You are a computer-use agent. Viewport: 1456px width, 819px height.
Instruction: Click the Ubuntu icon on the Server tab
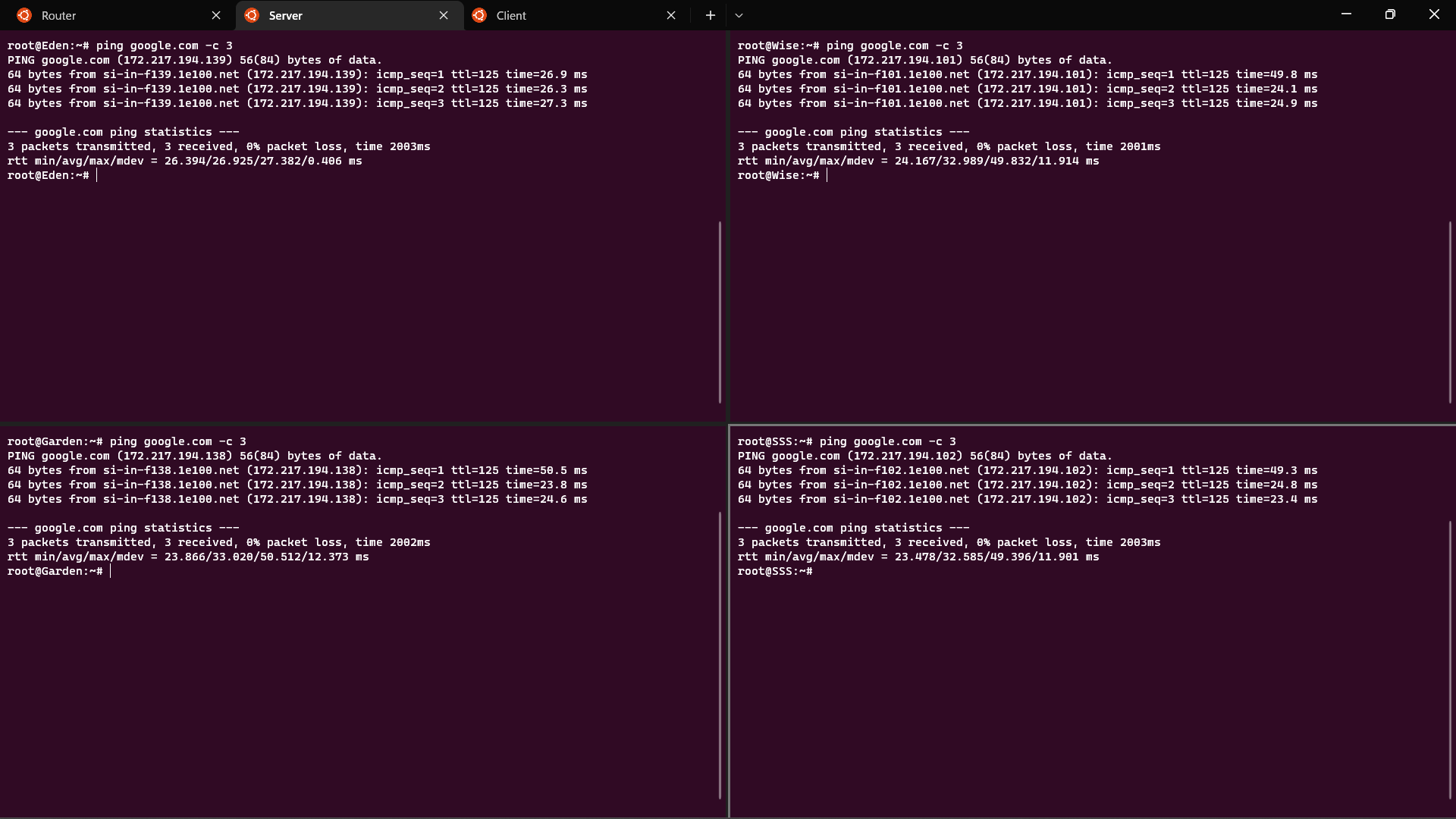(x=251, y=14)
